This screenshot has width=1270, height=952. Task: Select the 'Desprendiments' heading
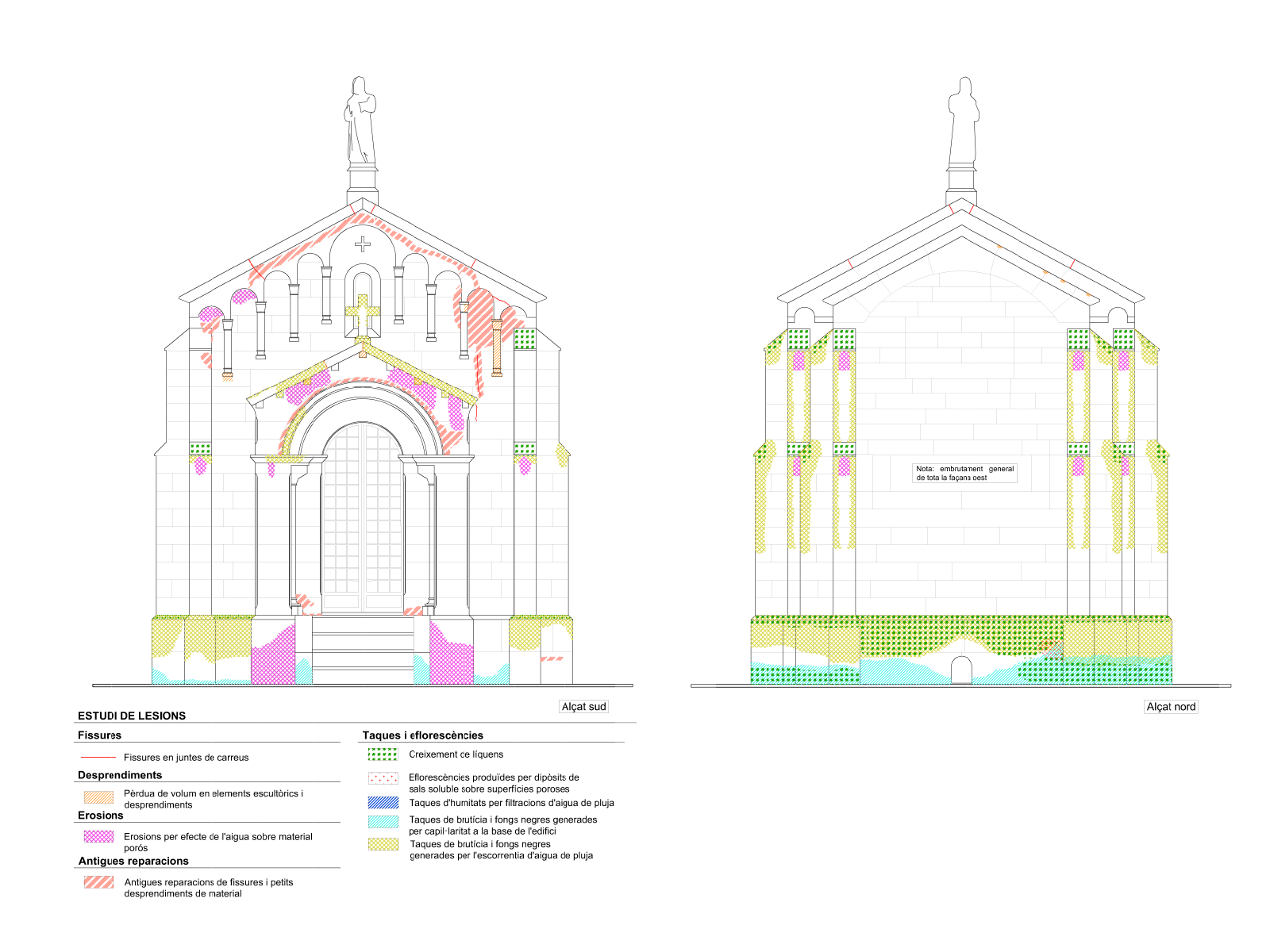point(120,775)
